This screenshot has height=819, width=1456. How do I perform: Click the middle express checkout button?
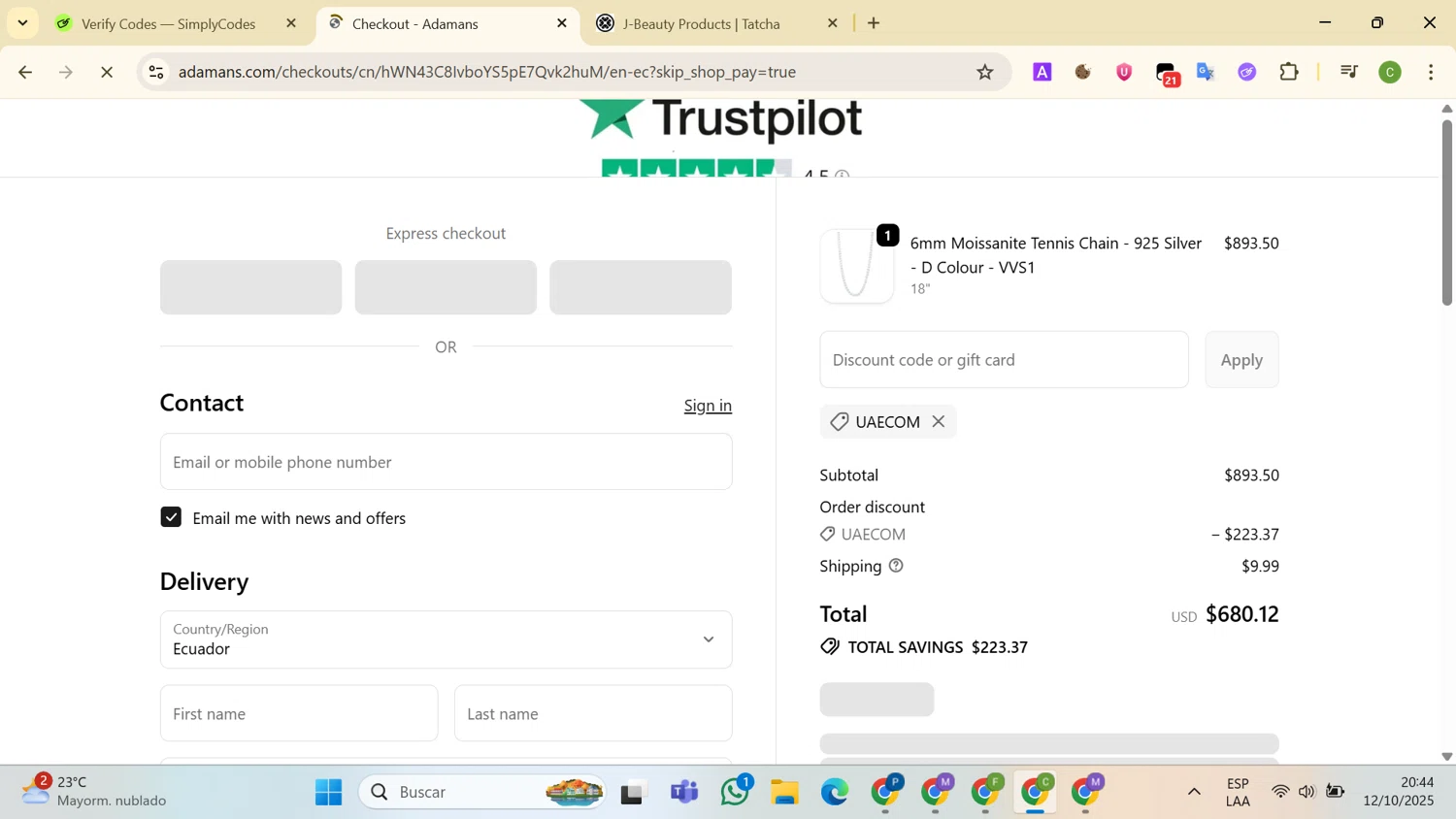pos(446,287)
